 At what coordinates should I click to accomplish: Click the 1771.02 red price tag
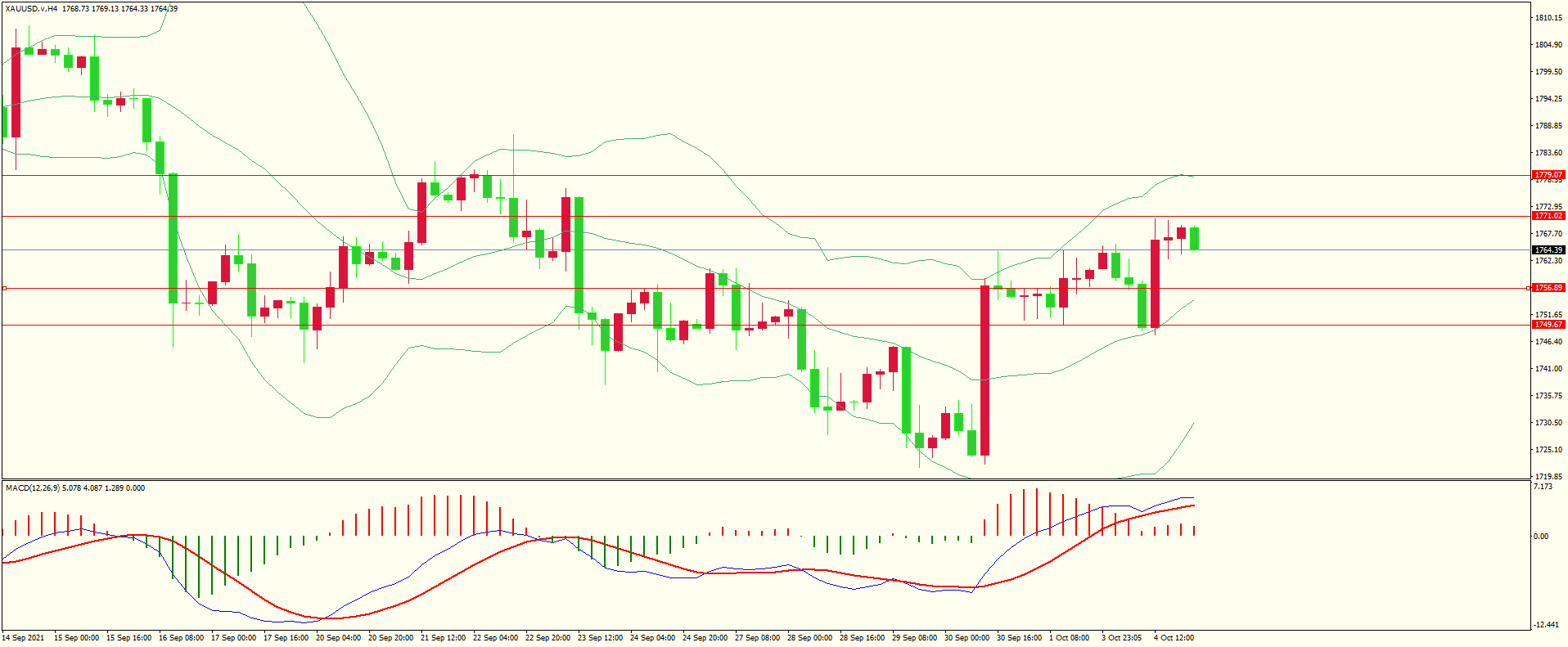(1548, 216)
